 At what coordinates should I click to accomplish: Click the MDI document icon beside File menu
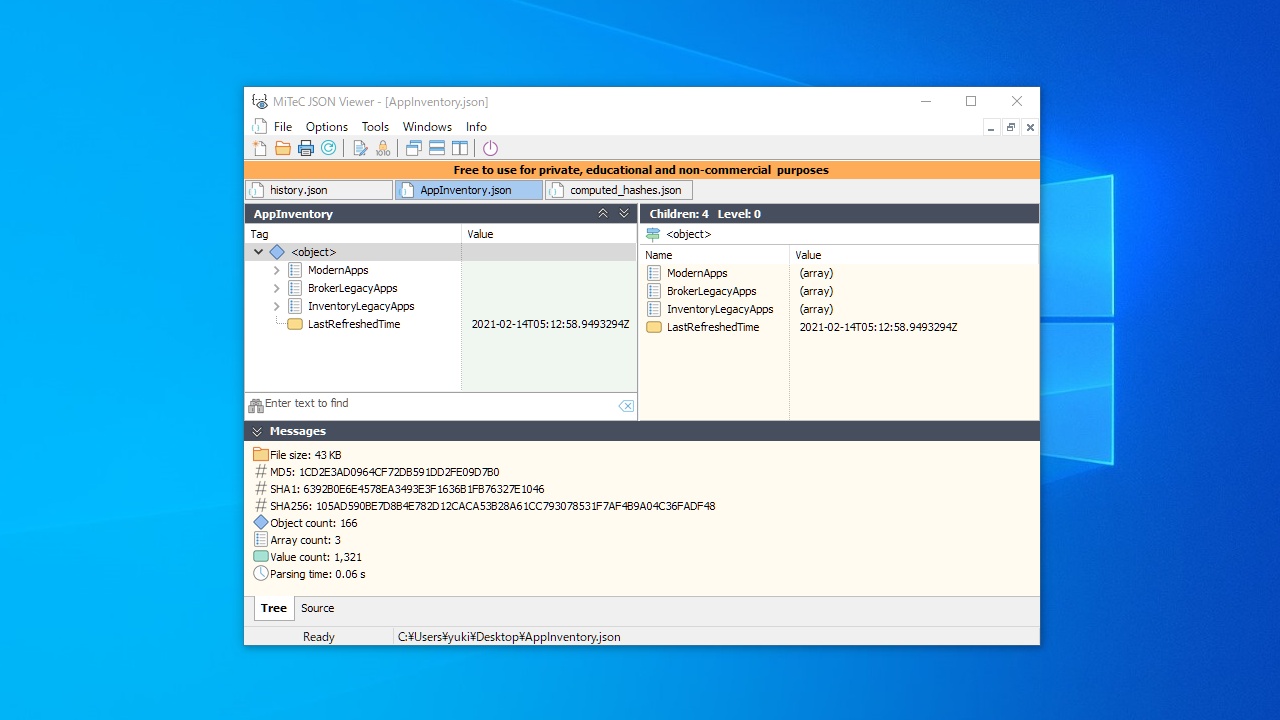point(260,126)
